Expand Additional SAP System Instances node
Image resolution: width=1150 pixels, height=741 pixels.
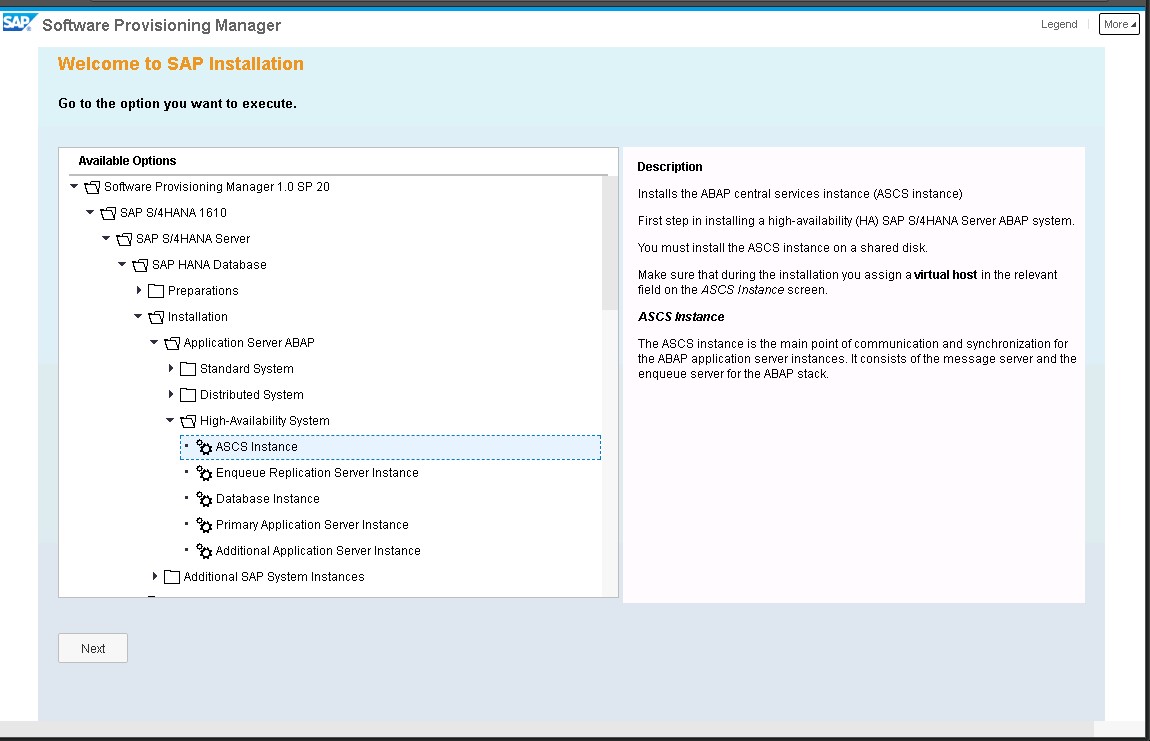coord(155,577)
